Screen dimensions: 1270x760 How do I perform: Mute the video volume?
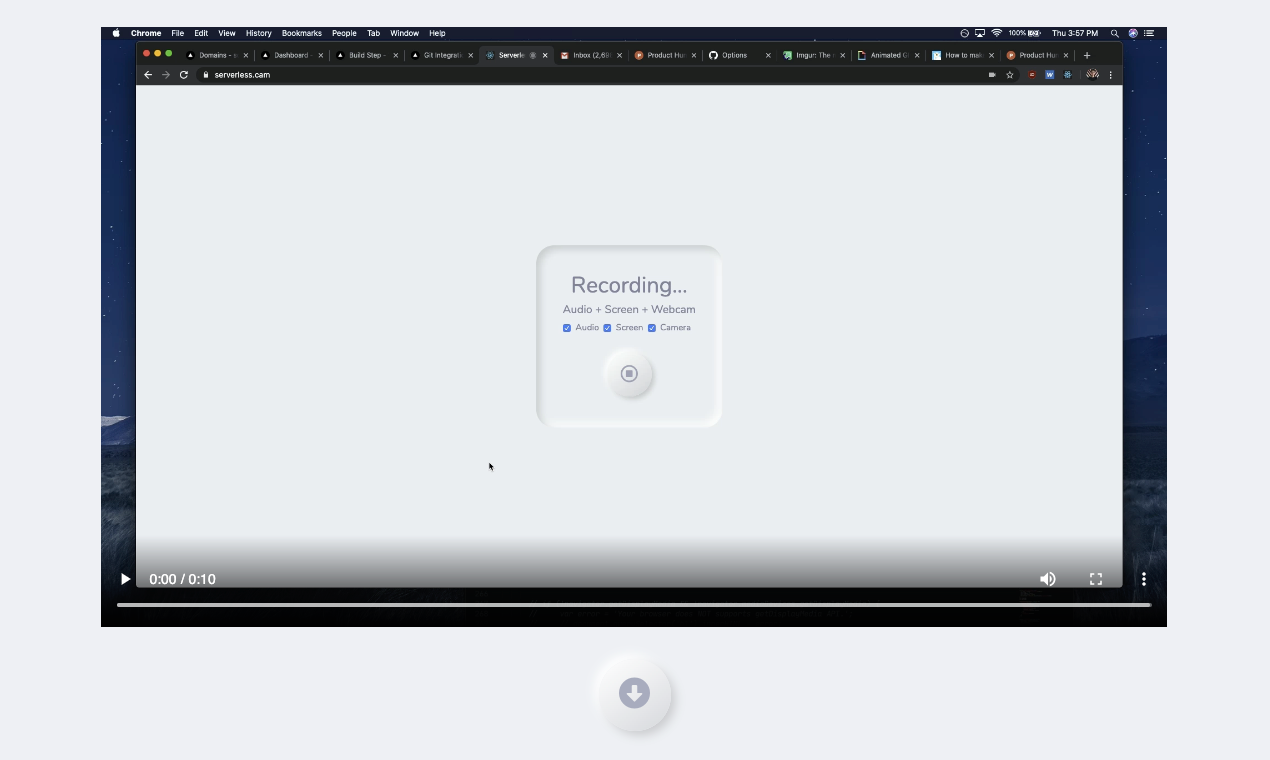tap(1047, 579)
